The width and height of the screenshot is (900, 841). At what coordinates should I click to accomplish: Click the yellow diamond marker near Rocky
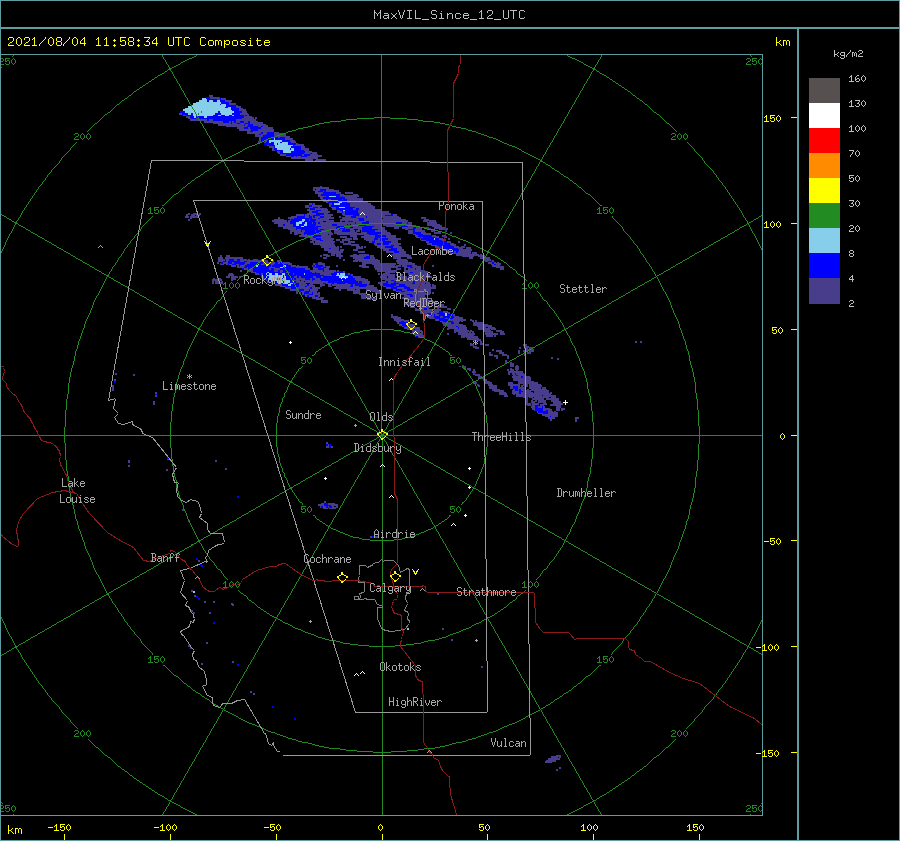point(267,261)
